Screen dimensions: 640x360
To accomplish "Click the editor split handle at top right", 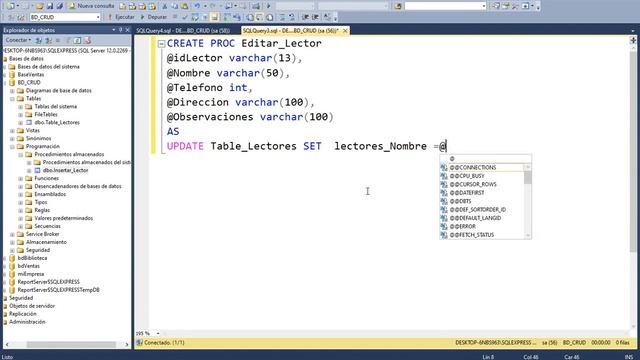I will (633, 40).
